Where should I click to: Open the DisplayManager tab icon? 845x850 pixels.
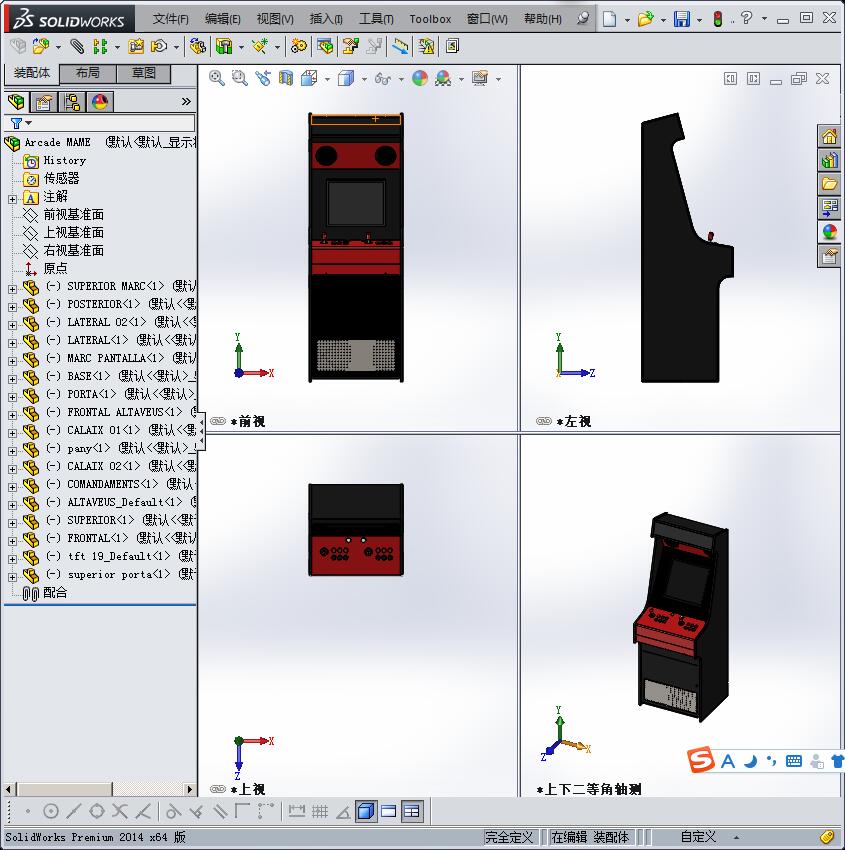pos(100,102)
